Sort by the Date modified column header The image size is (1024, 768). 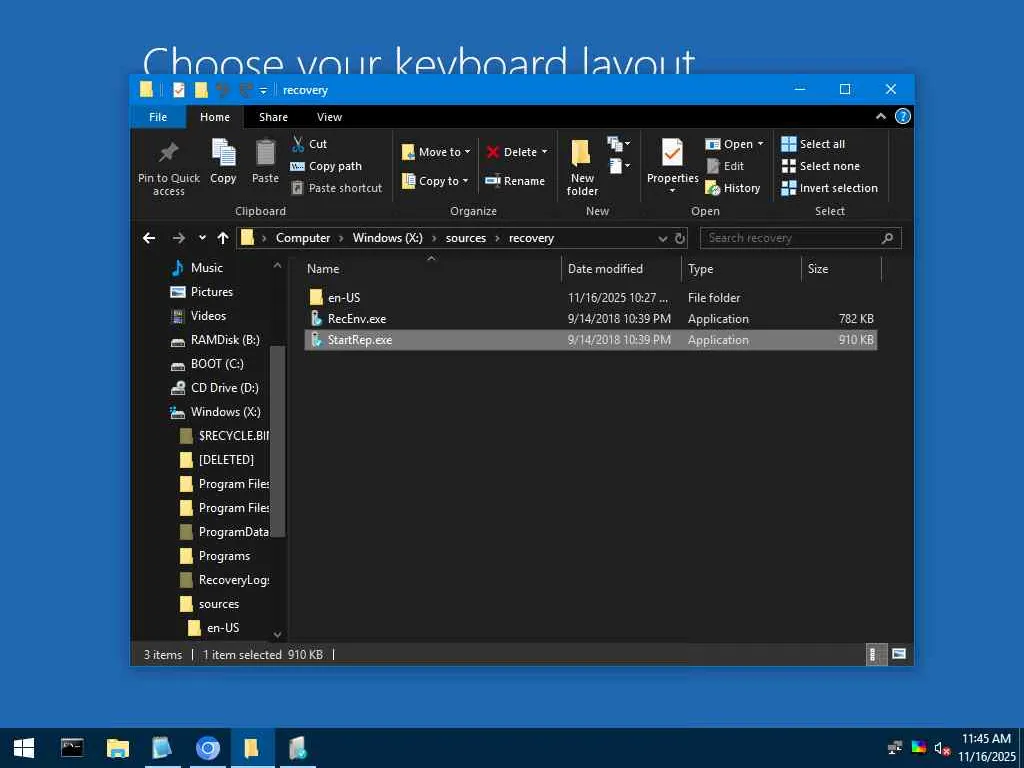[x=621, y=268]
